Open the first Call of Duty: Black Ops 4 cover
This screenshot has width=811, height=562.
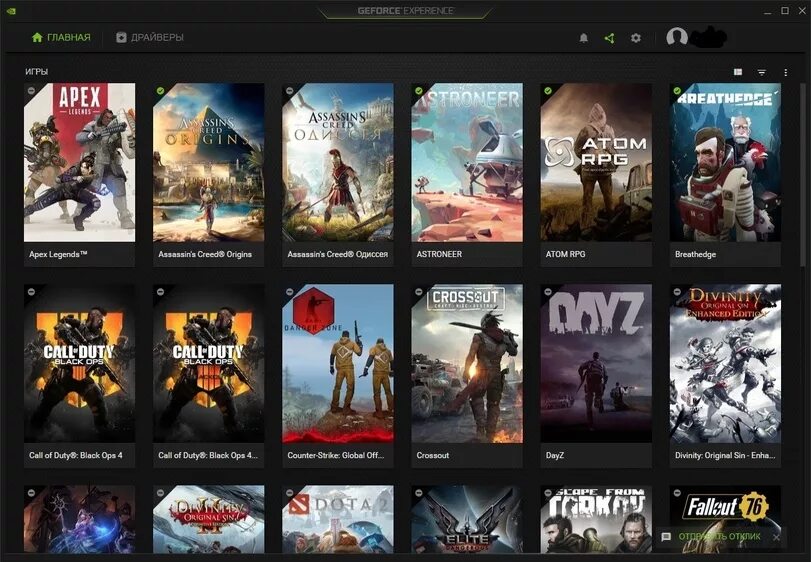(x=80, y=363)
